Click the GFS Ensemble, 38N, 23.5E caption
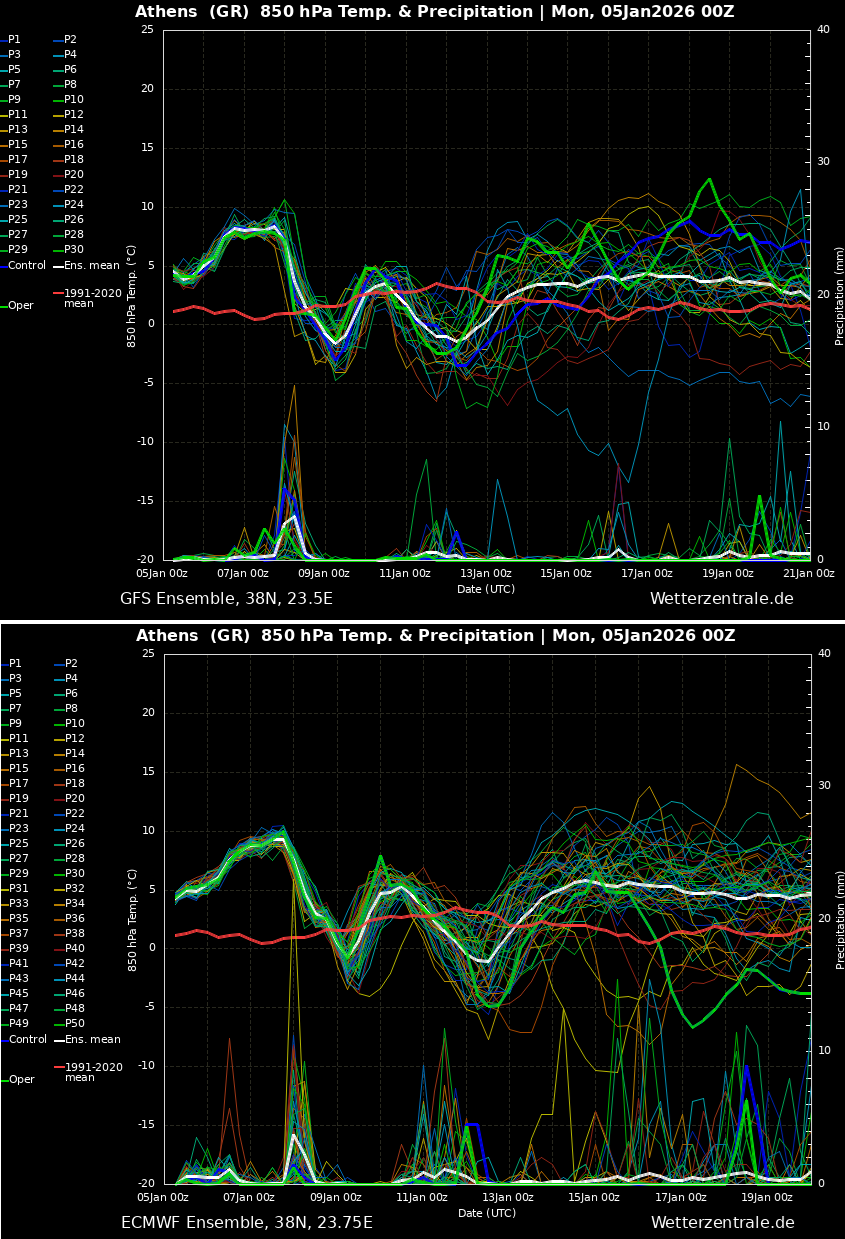Screen dimensions: 845x1239 coord(226,599)
